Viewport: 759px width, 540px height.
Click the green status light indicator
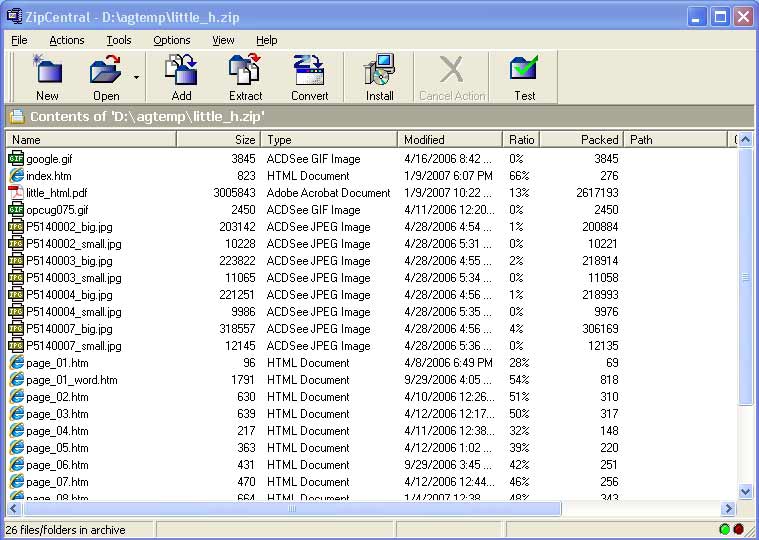[724, 529]
